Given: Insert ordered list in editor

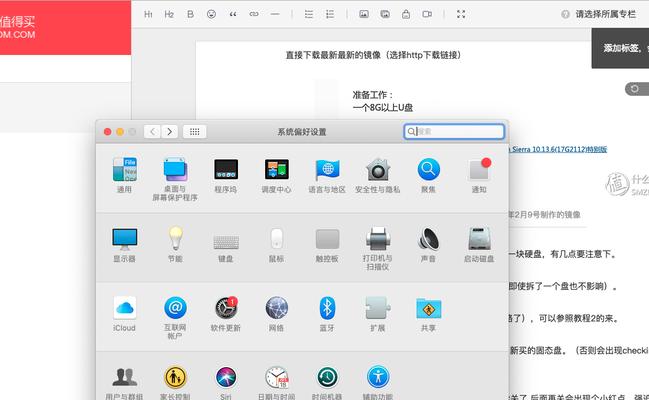Looking at the screenshot, I should tap(330, 14).
